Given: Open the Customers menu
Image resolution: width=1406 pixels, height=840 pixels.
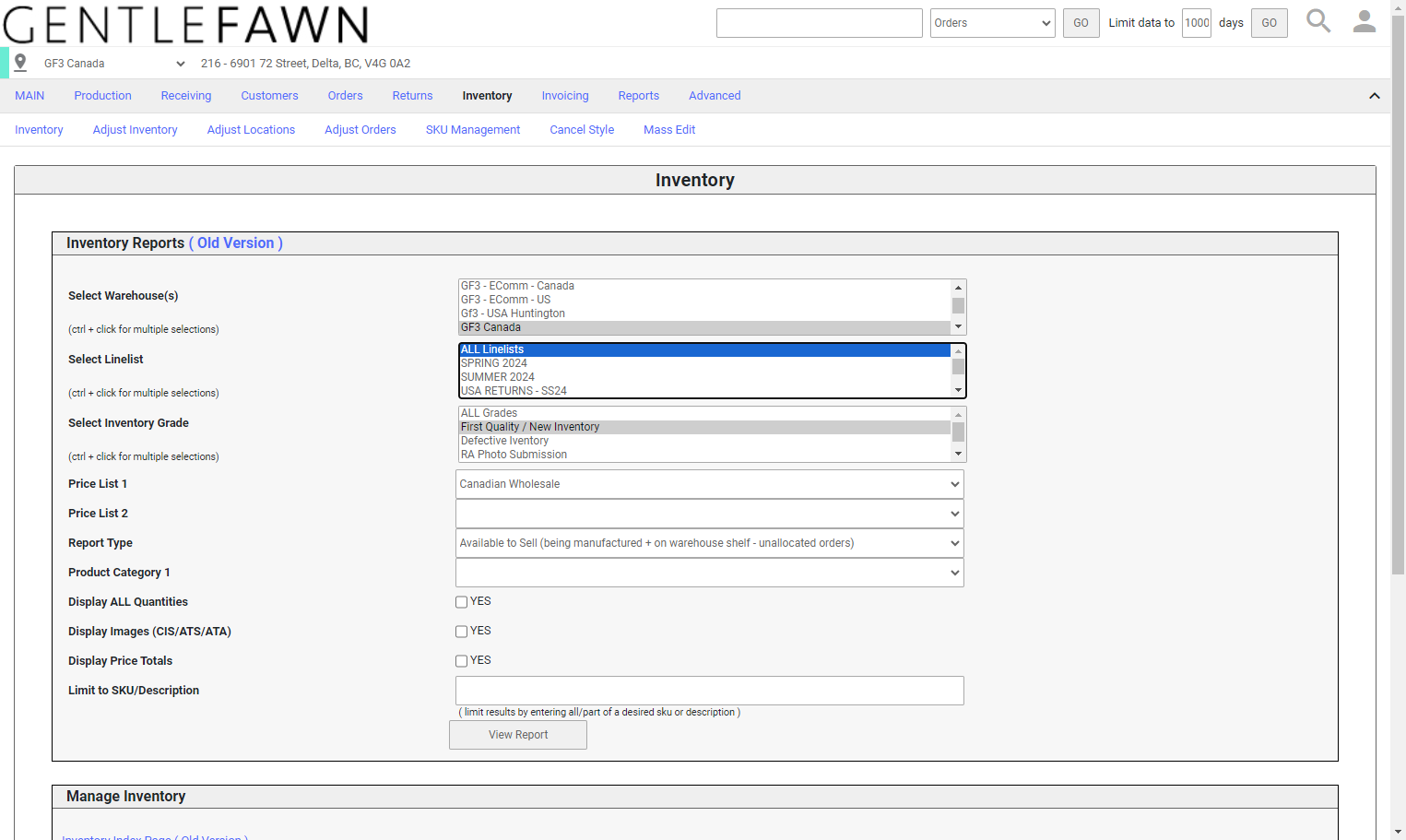Looking at the screenshot, I should point(269,96).
